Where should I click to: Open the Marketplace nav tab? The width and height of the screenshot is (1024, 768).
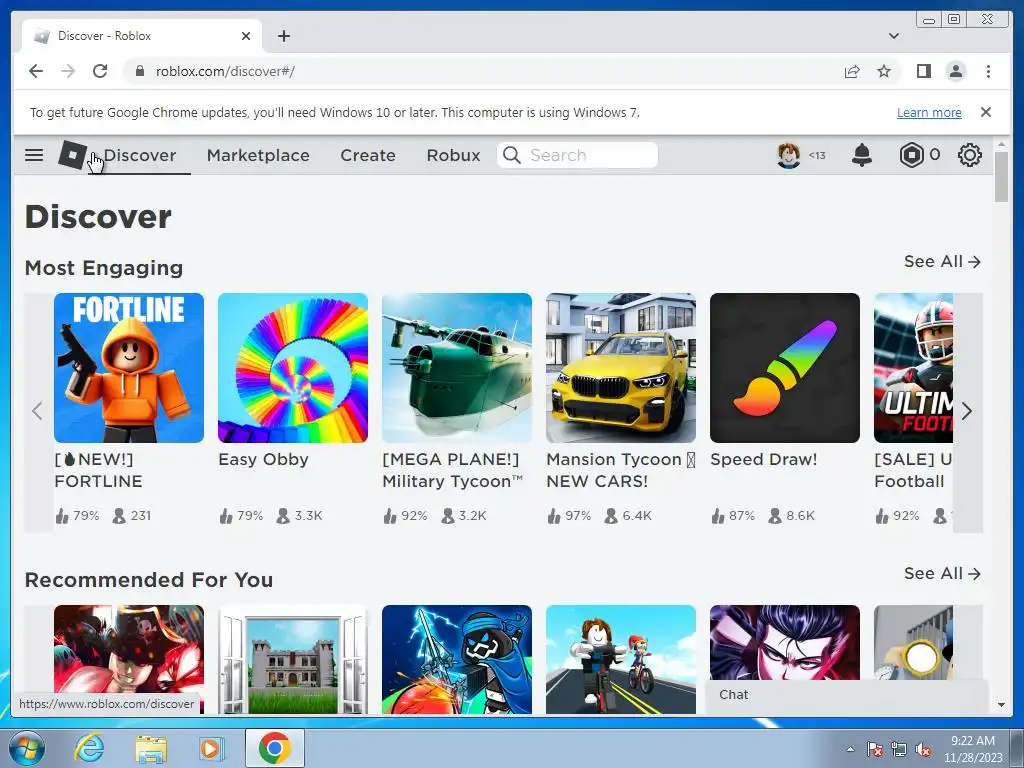pos(258,155)
